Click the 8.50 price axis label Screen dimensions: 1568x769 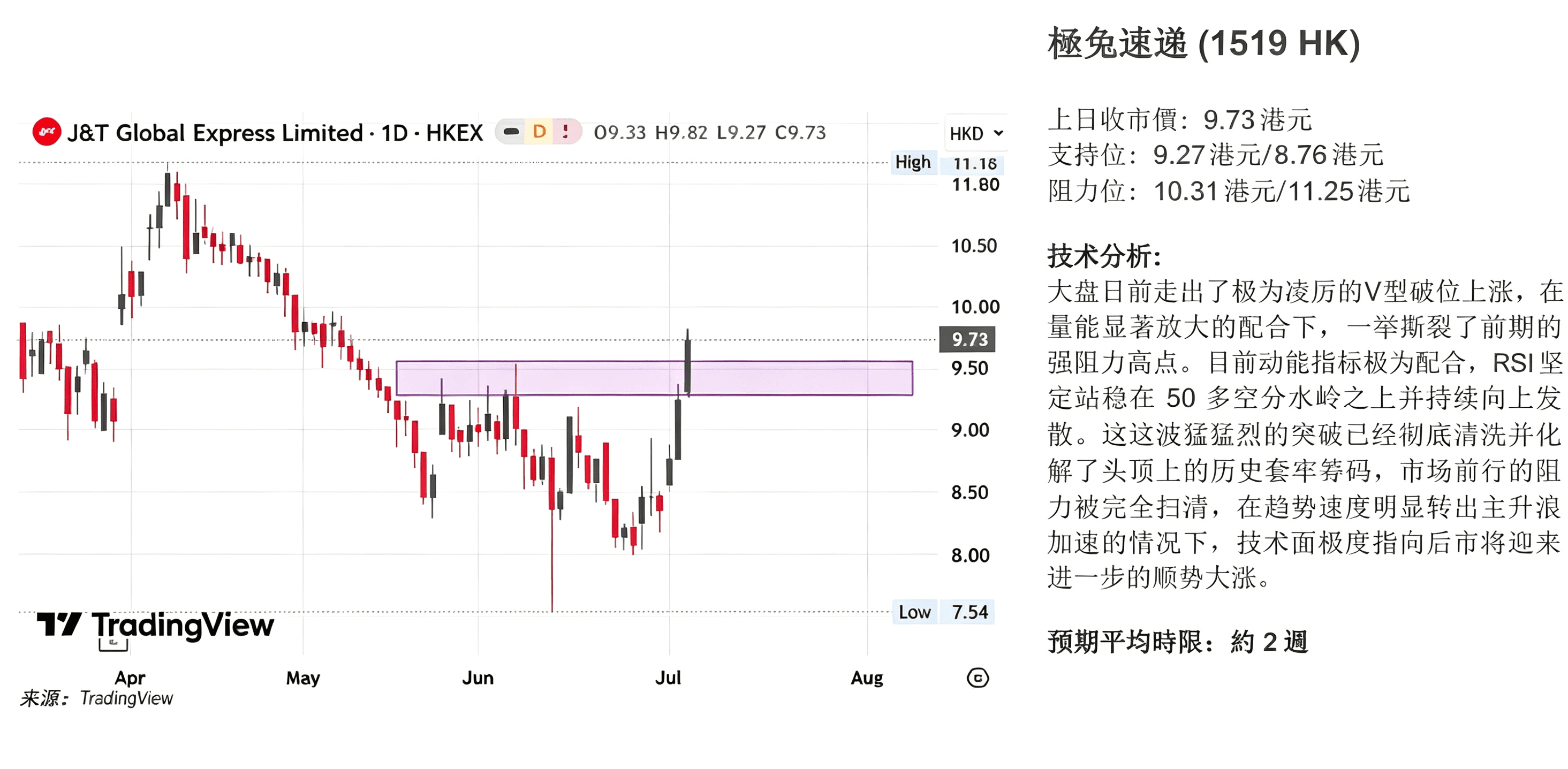[969, 492]
